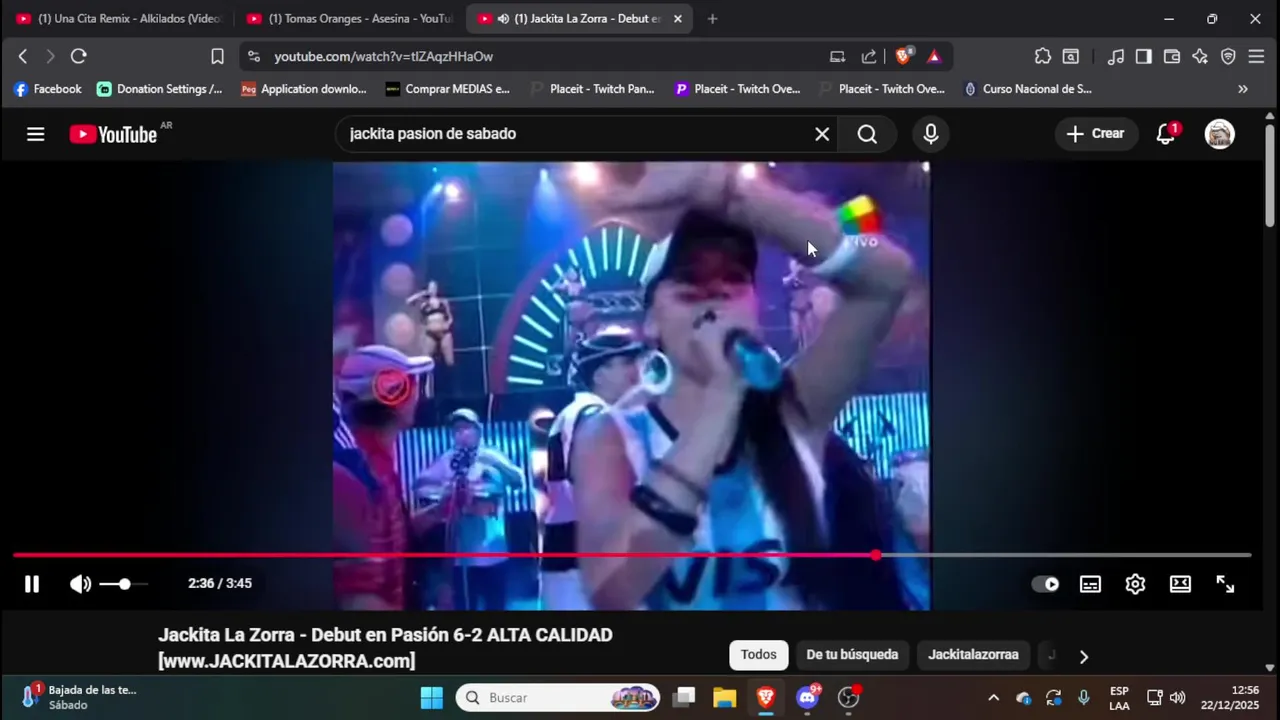
Task: Close the Jackita La Zorra tab
Action: coord(677,18)
